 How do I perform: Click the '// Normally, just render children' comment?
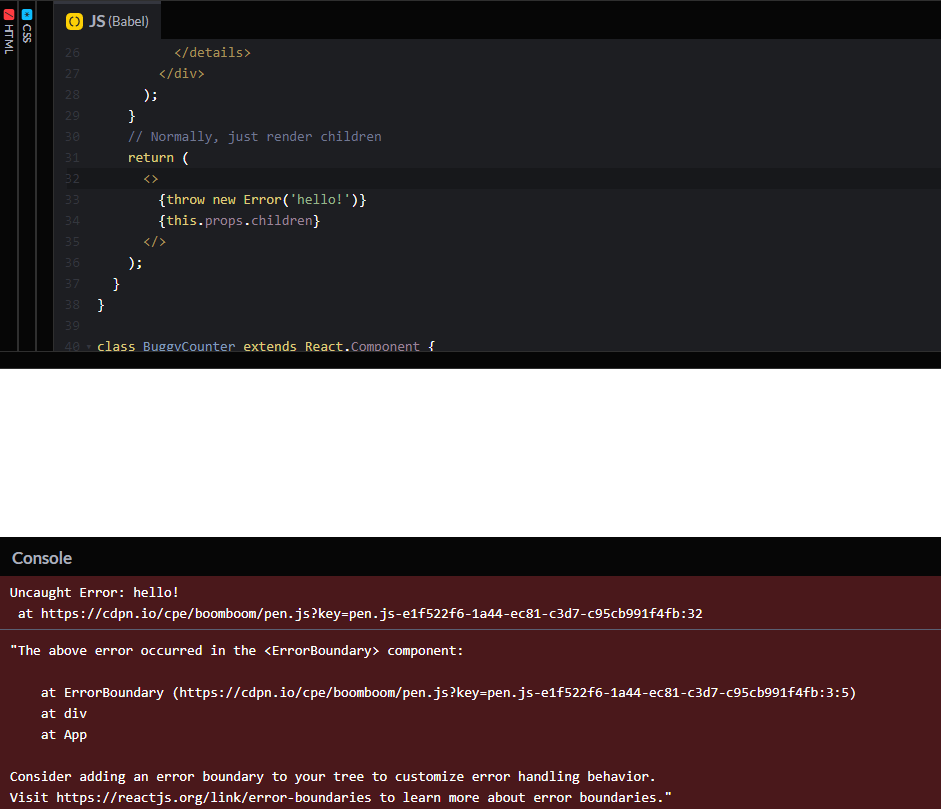point(254,137)
